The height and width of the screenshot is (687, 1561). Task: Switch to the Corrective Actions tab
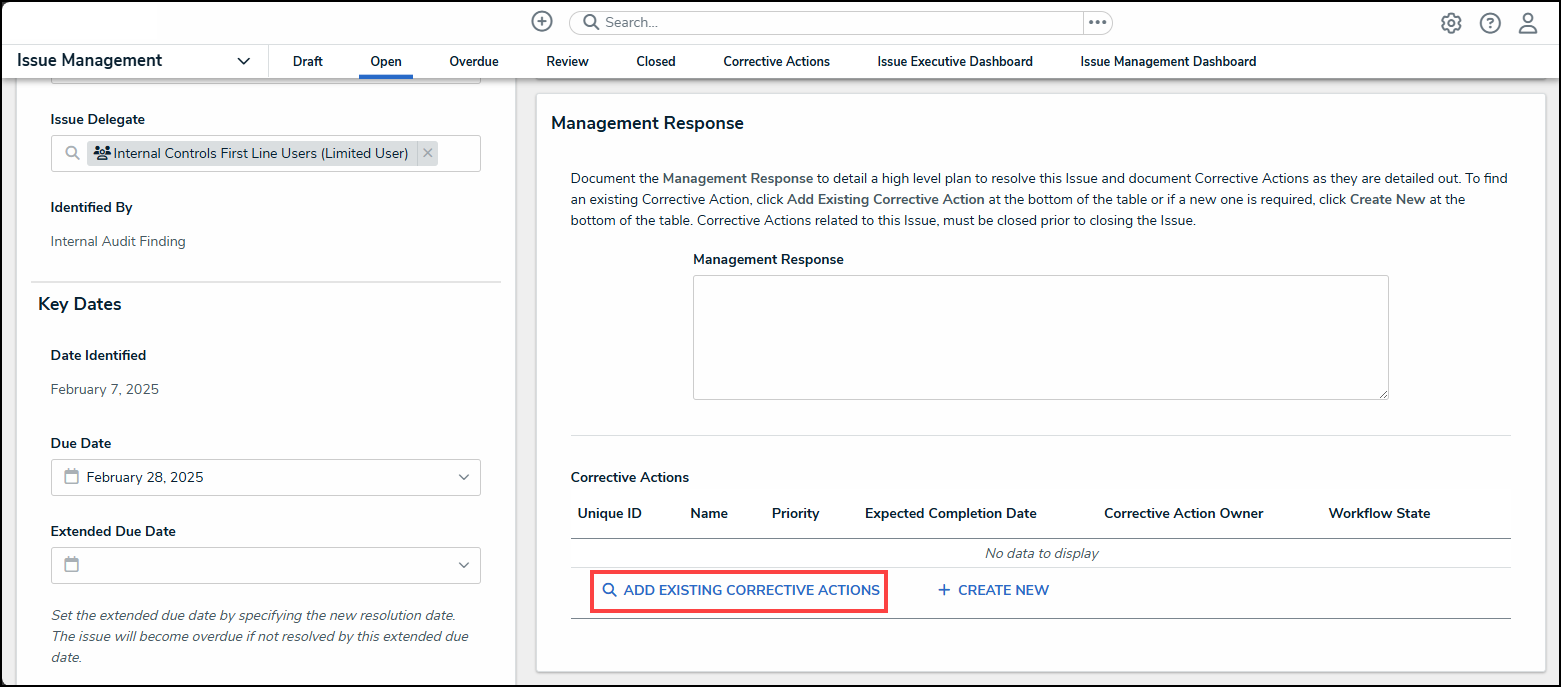(x=776, y=61)
